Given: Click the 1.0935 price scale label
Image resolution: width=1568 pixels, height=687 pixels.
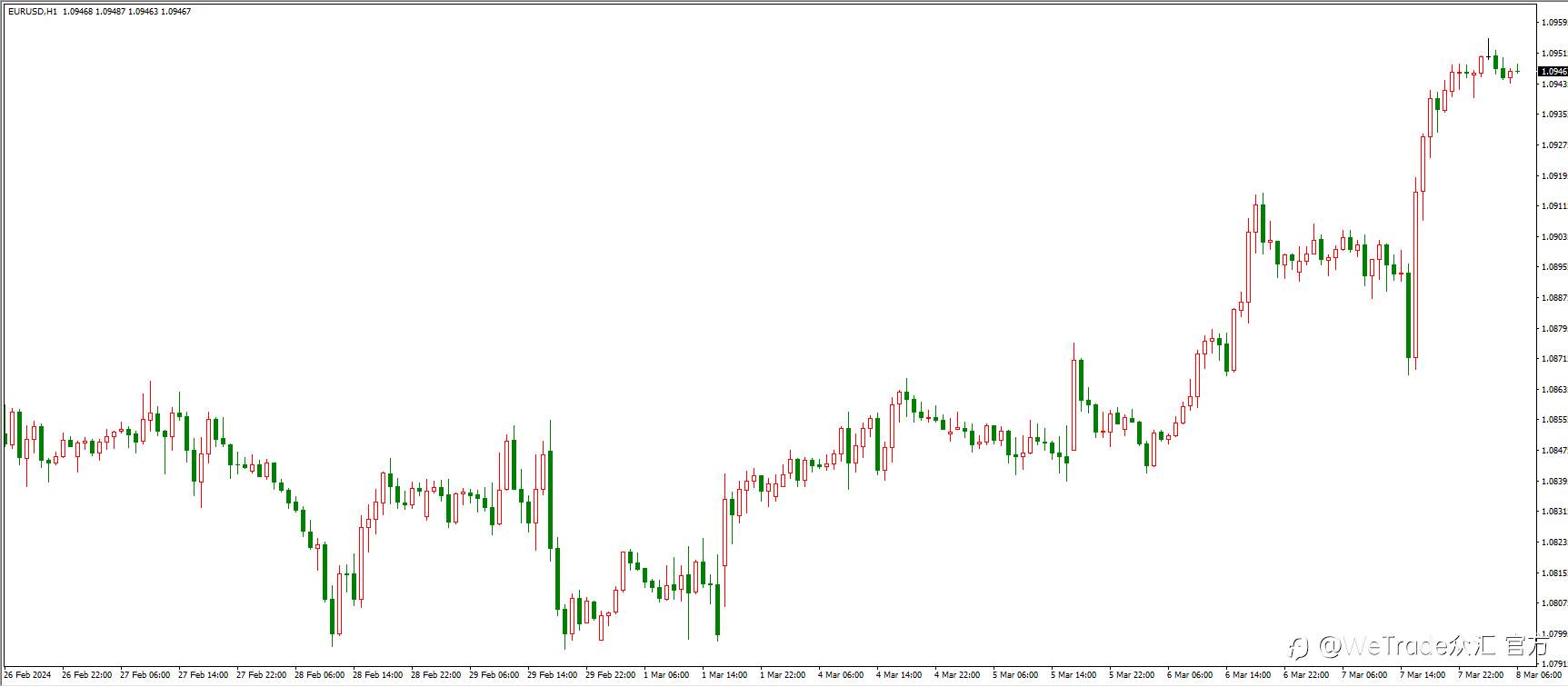Looking at the screenshot, I should (1554, 114).
